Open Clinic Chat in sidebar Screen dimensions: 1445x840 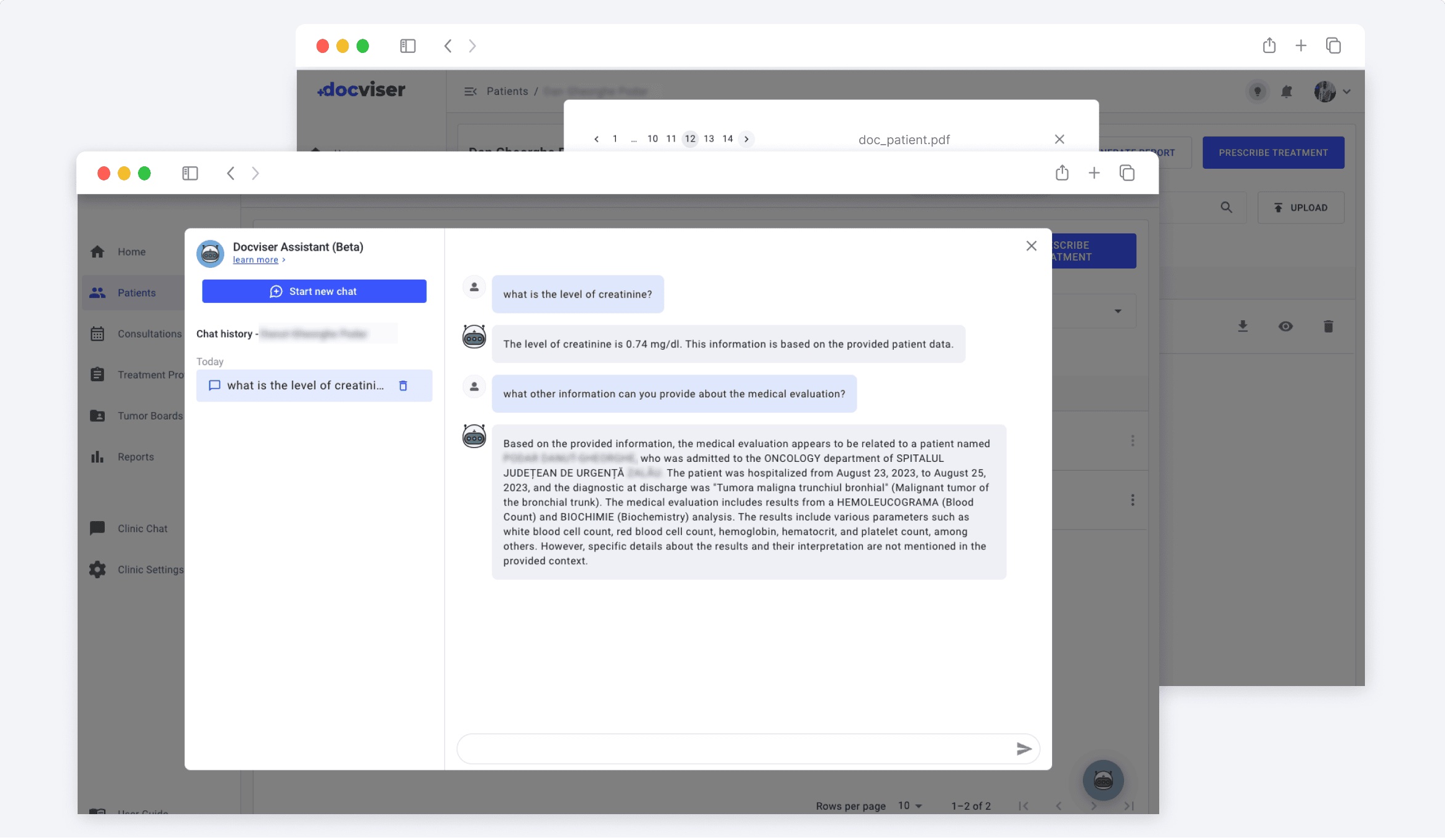point(142,528)
